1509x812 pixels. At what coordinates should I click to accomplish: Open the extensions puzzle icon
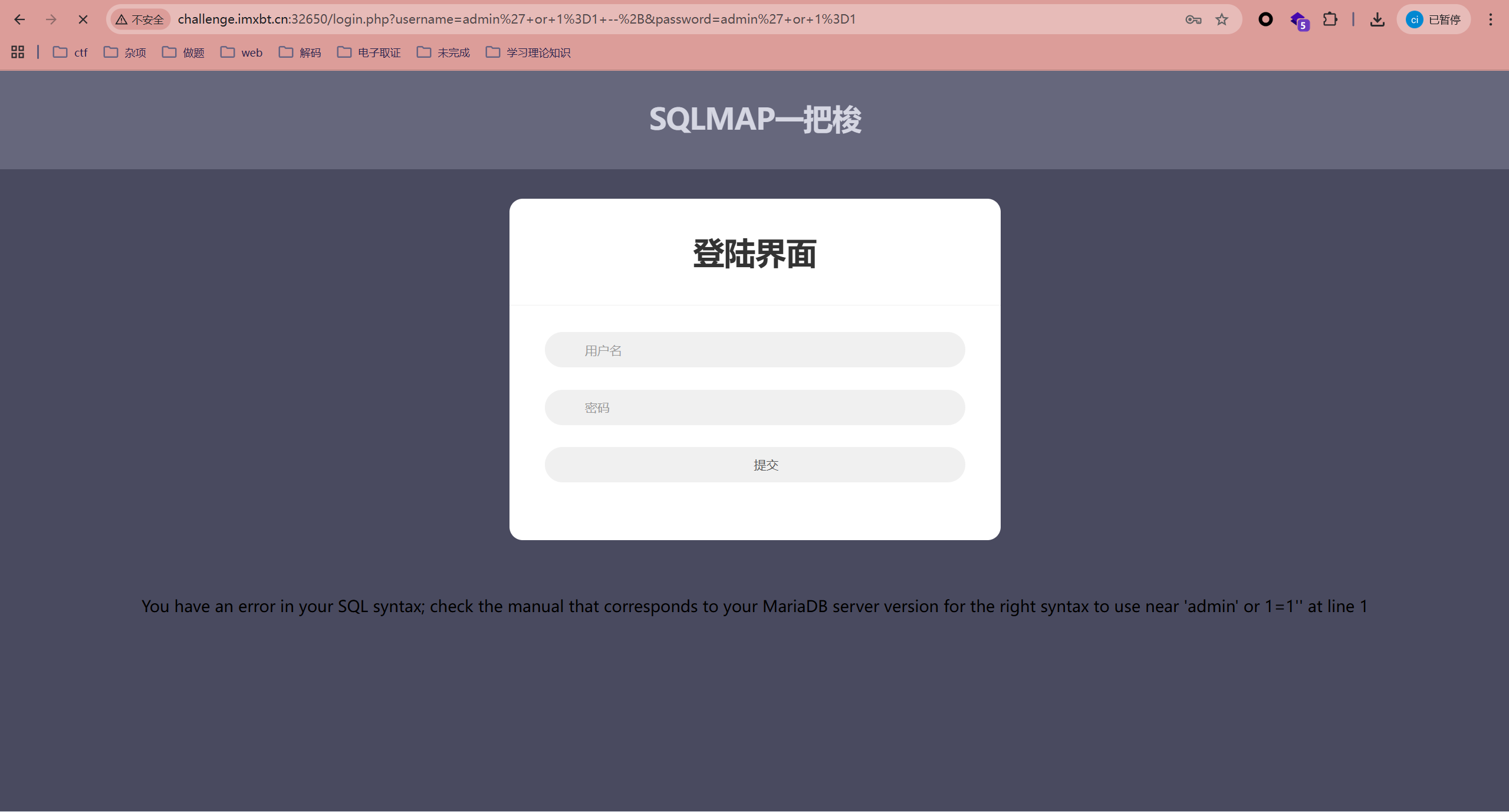pyautogui.click(x=1330, y=19)
